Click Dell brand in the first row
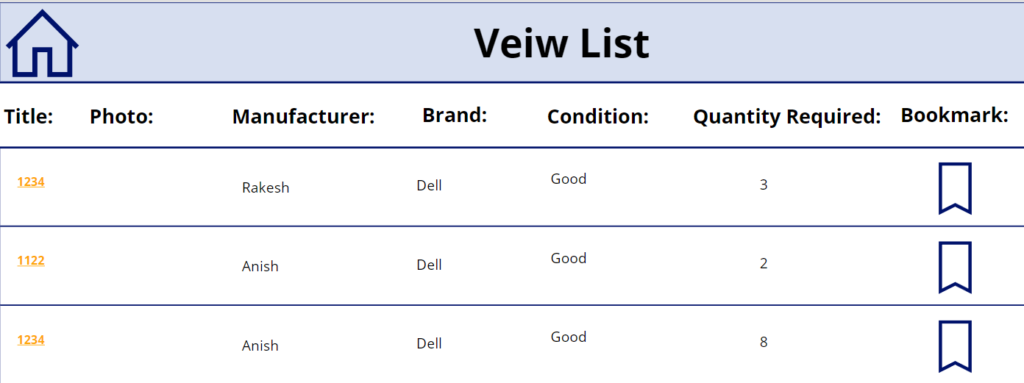The width and height of the screenshot is (1024, 383). 429,186
